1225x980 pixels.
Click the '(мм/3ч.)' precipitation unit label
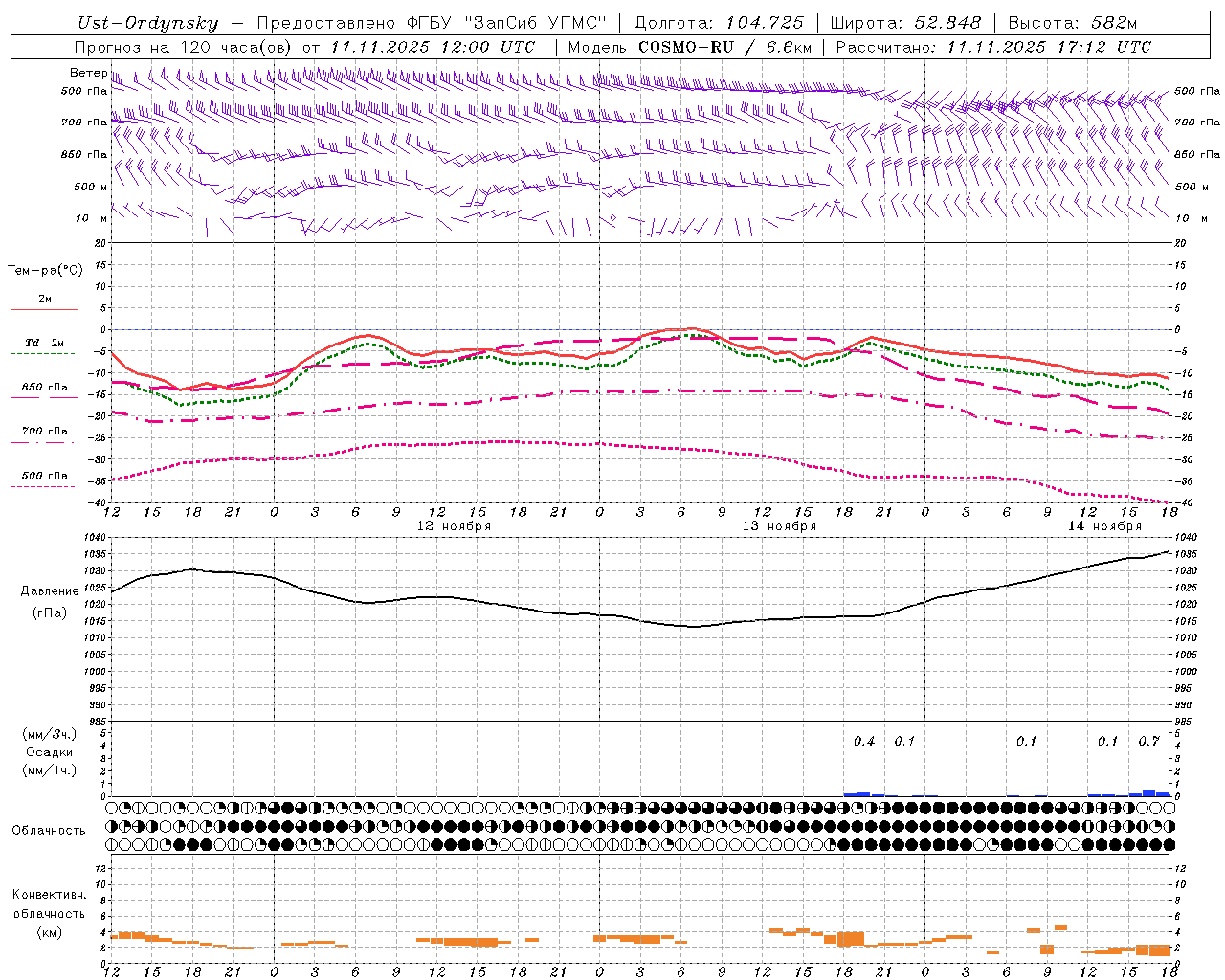tap(50, 734)
